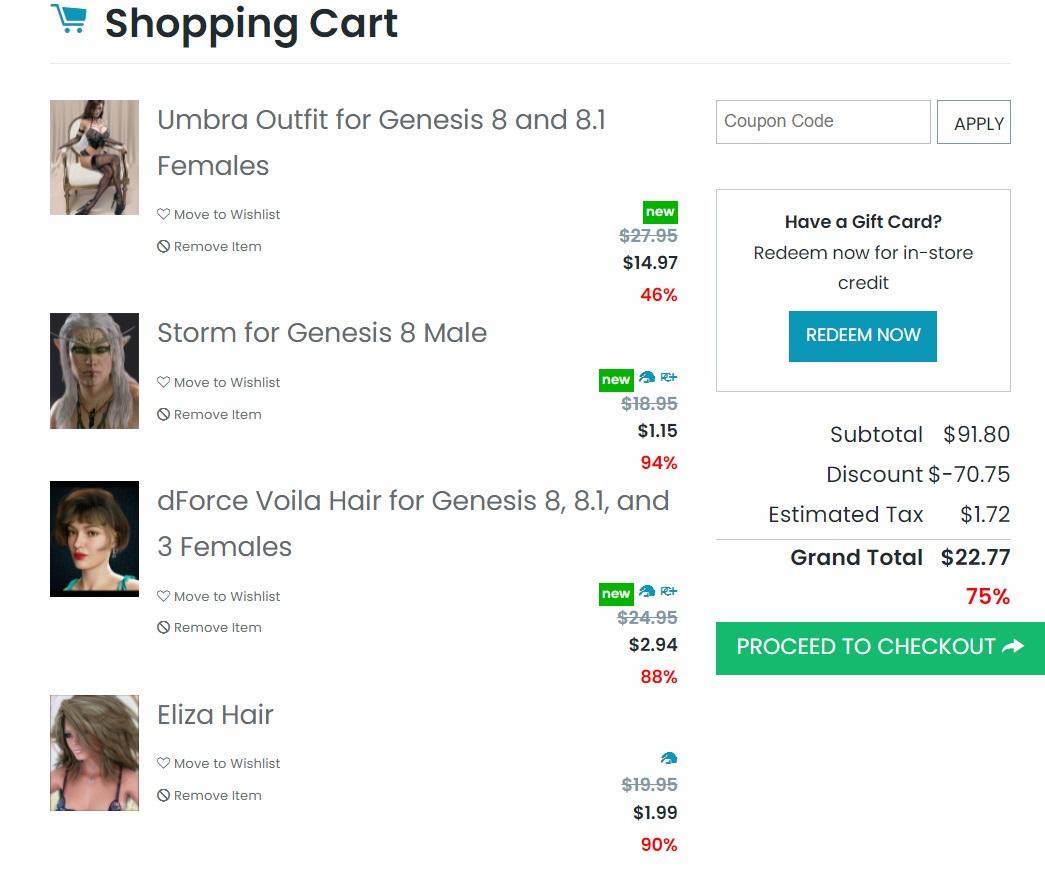Viewport: 1045px width, 876px height.
Task: Click the blue animal icon for Eliza Hair
Action: click(x=669, y=759)
